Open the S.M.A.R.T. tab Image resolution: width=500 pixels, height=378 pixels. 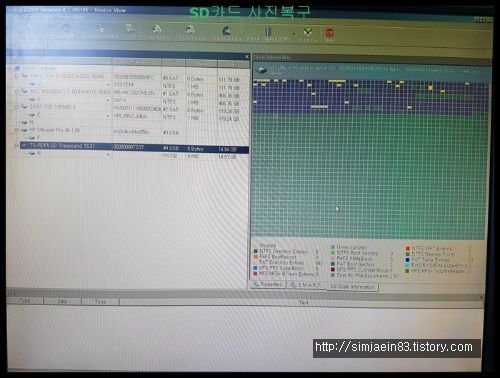click(x=306, y=285)
